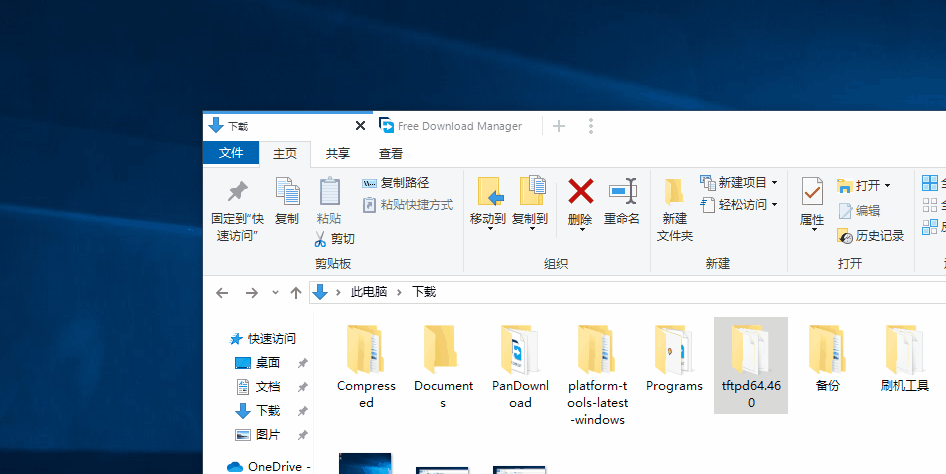Select the Documents folder
This screenshot has height=474, width=946.
click(443, 366)
